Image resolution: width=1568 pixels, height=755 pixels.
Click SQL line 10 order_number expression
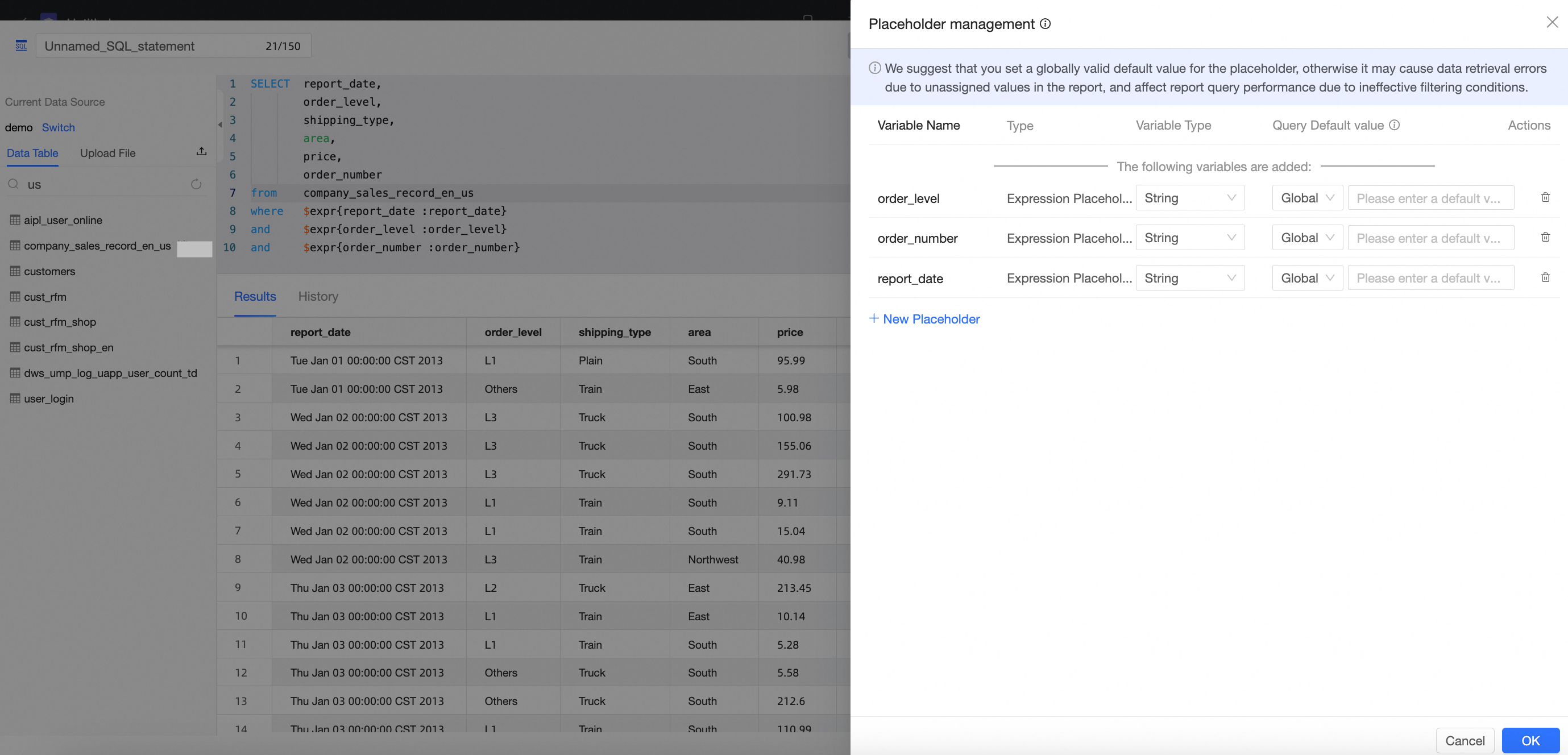point(412,247)
